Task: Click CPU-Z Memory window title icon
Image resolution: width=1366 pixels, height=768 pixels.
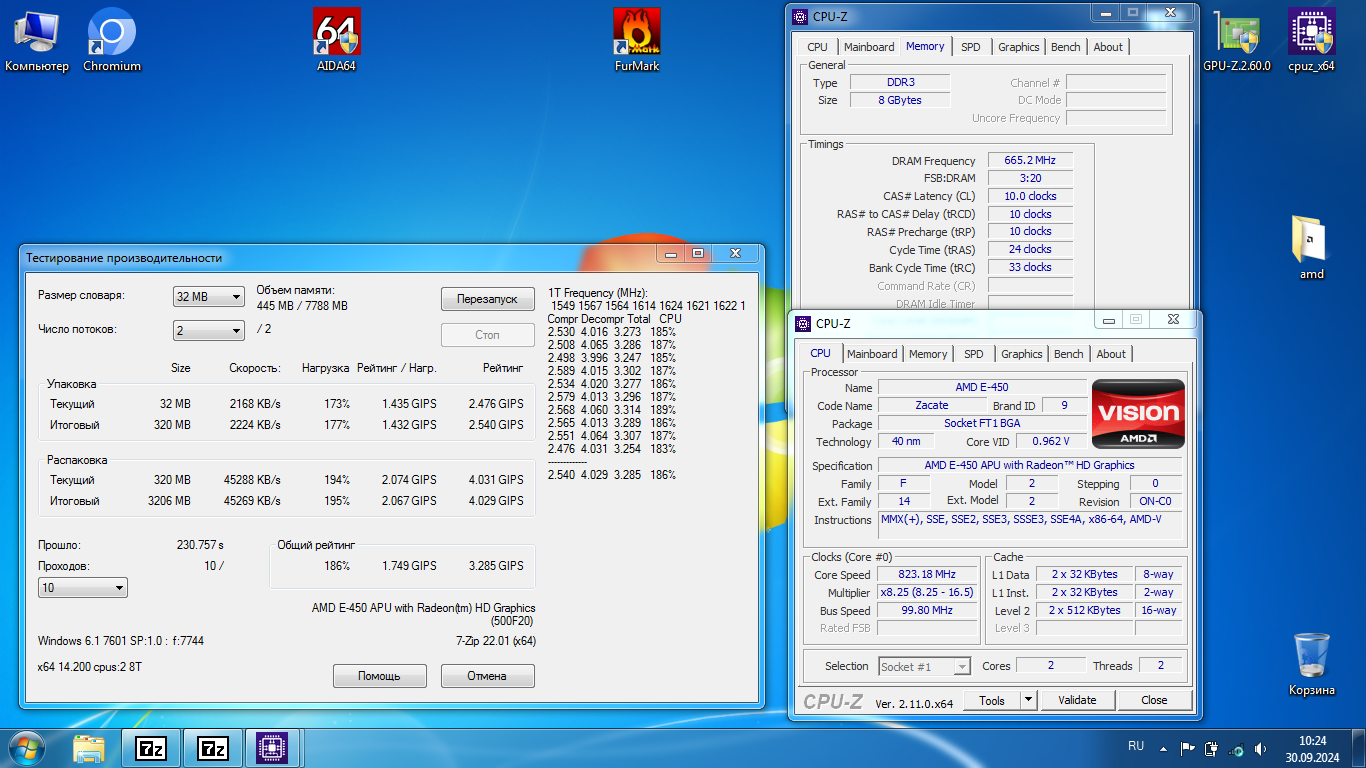Action: [x=800, y=16]
